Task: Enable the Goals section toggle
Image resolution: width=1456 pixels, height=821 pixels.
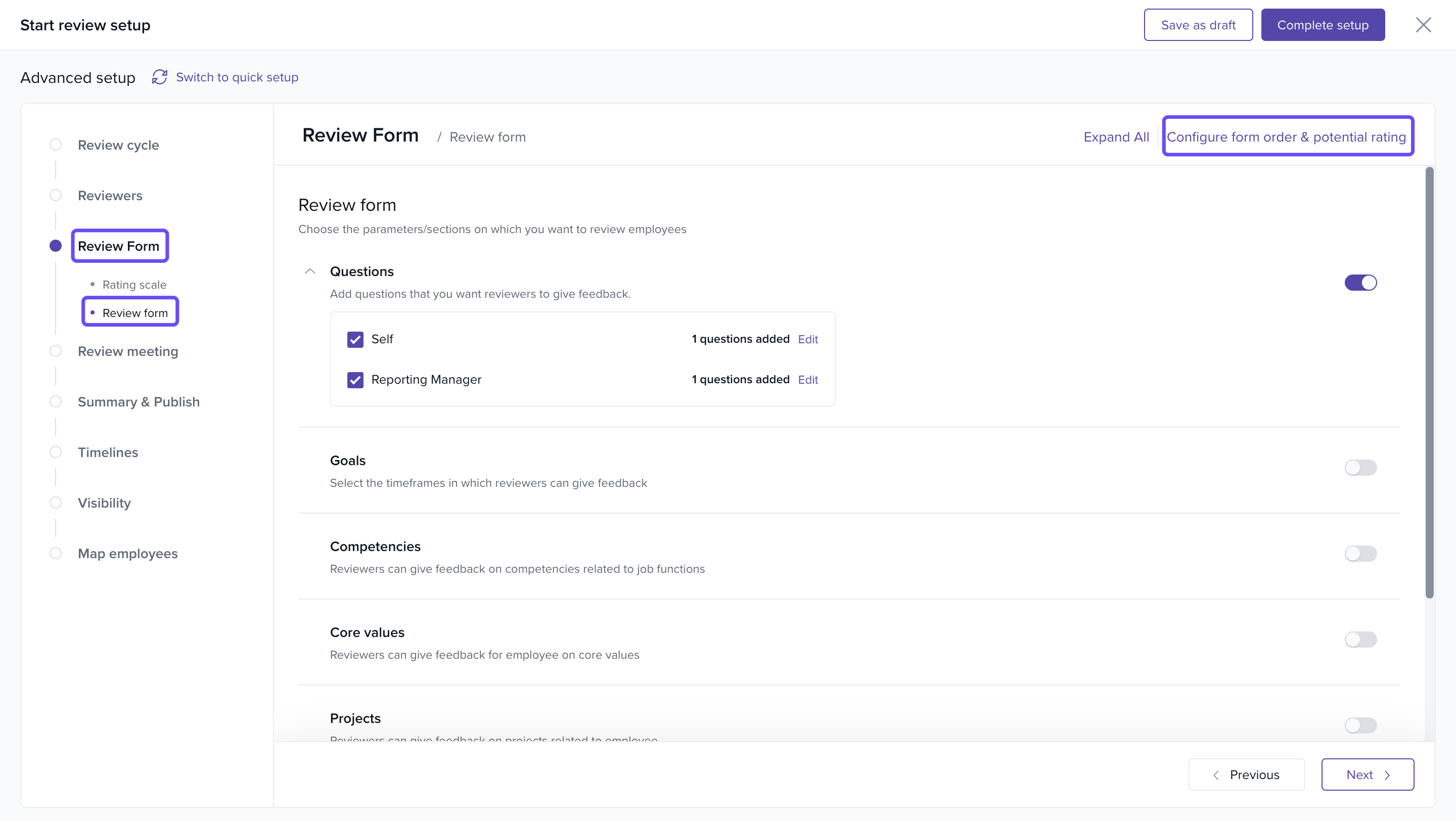Action: click(1360, 467)
